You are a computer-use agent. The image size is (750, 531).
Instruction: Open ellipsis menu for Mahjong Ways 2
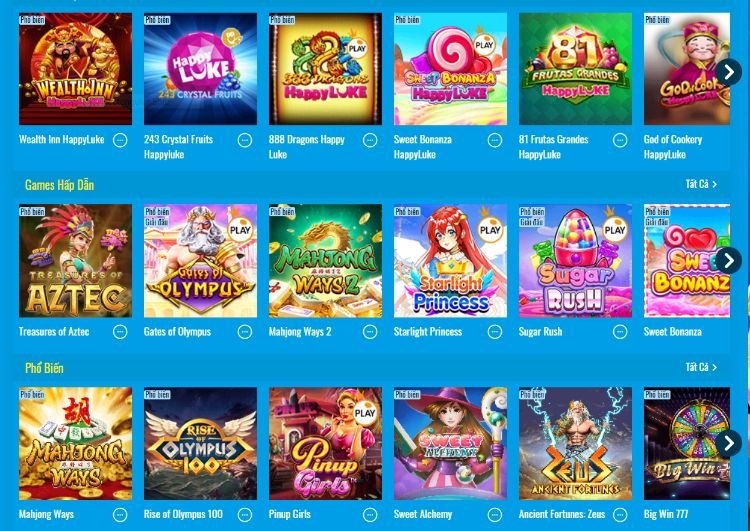tap(370, 332)
